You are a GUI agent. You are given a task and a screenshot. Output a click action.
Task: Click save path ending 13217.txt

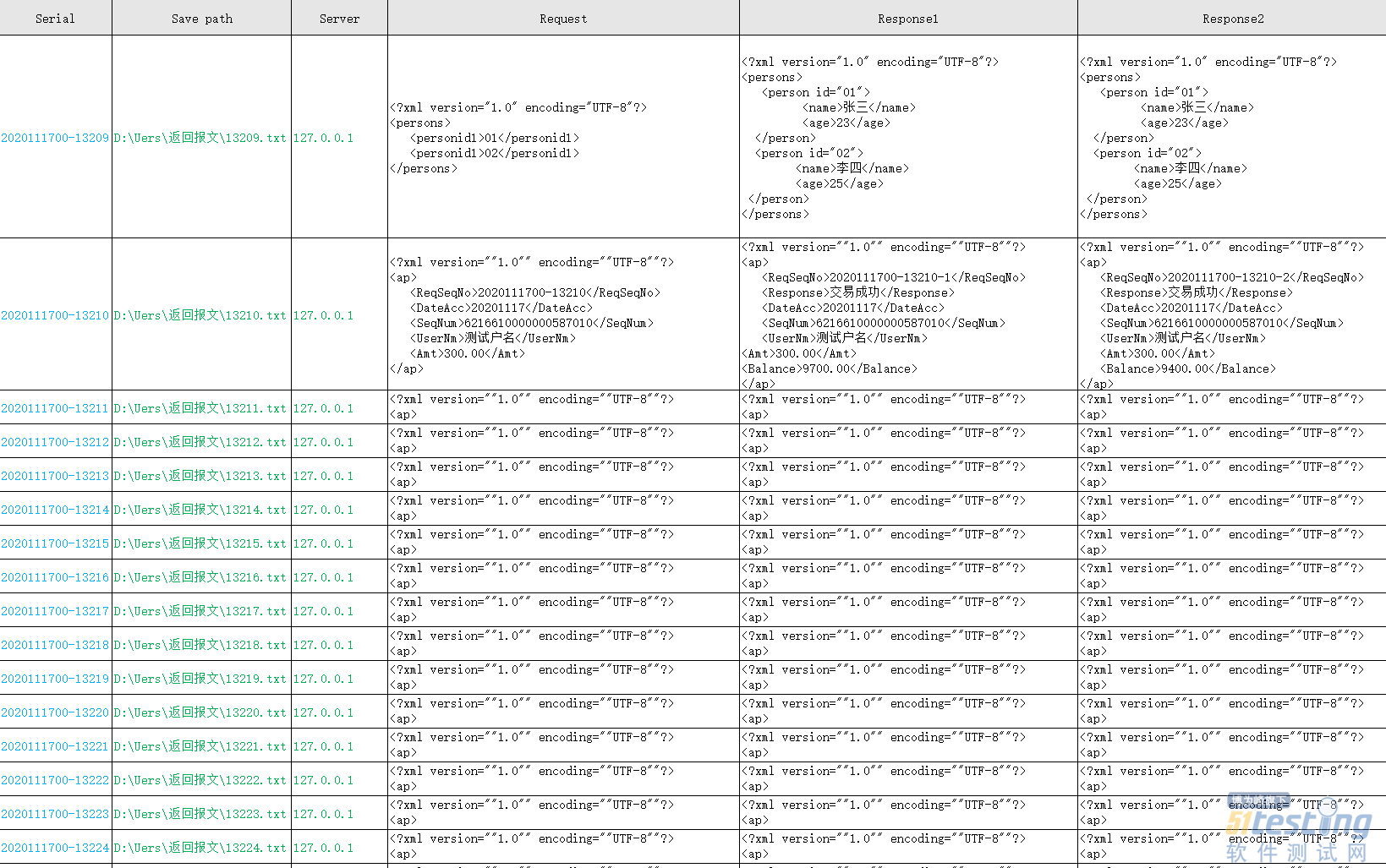(x=200, y=611)
